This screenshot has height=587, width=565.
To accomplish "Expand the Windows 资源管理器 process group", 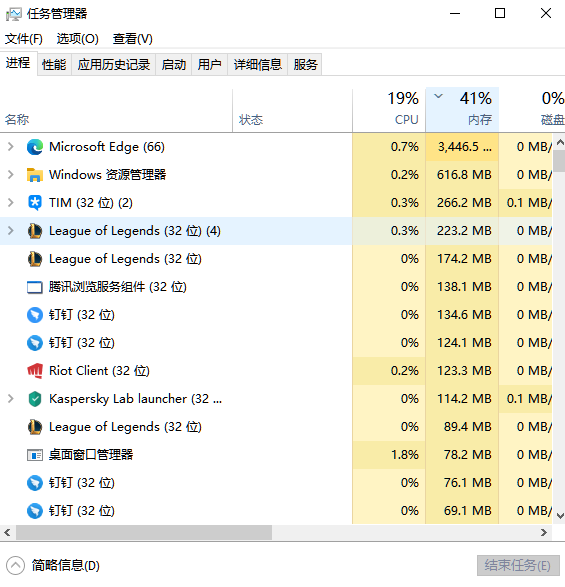I will tap(11, 175).
